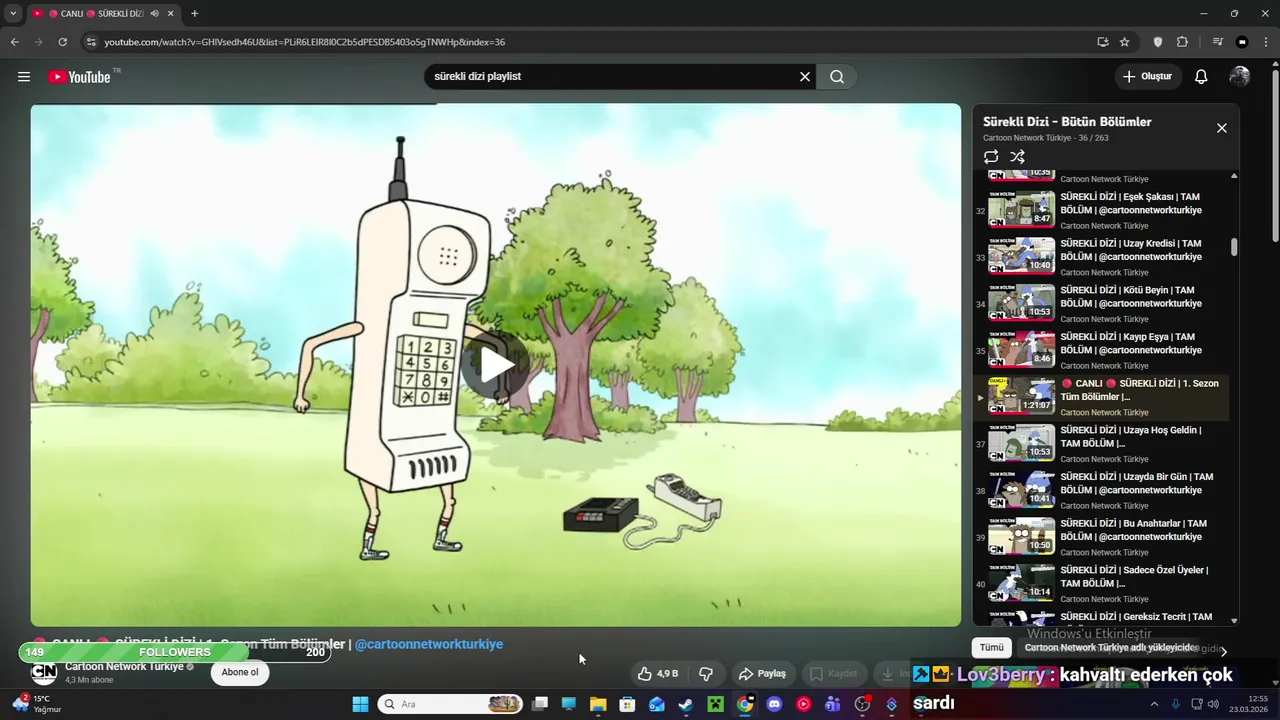This screenshot has width=1280, height=720.
Task: Mute the tab via speaker icon
Action: pos(154,14)
